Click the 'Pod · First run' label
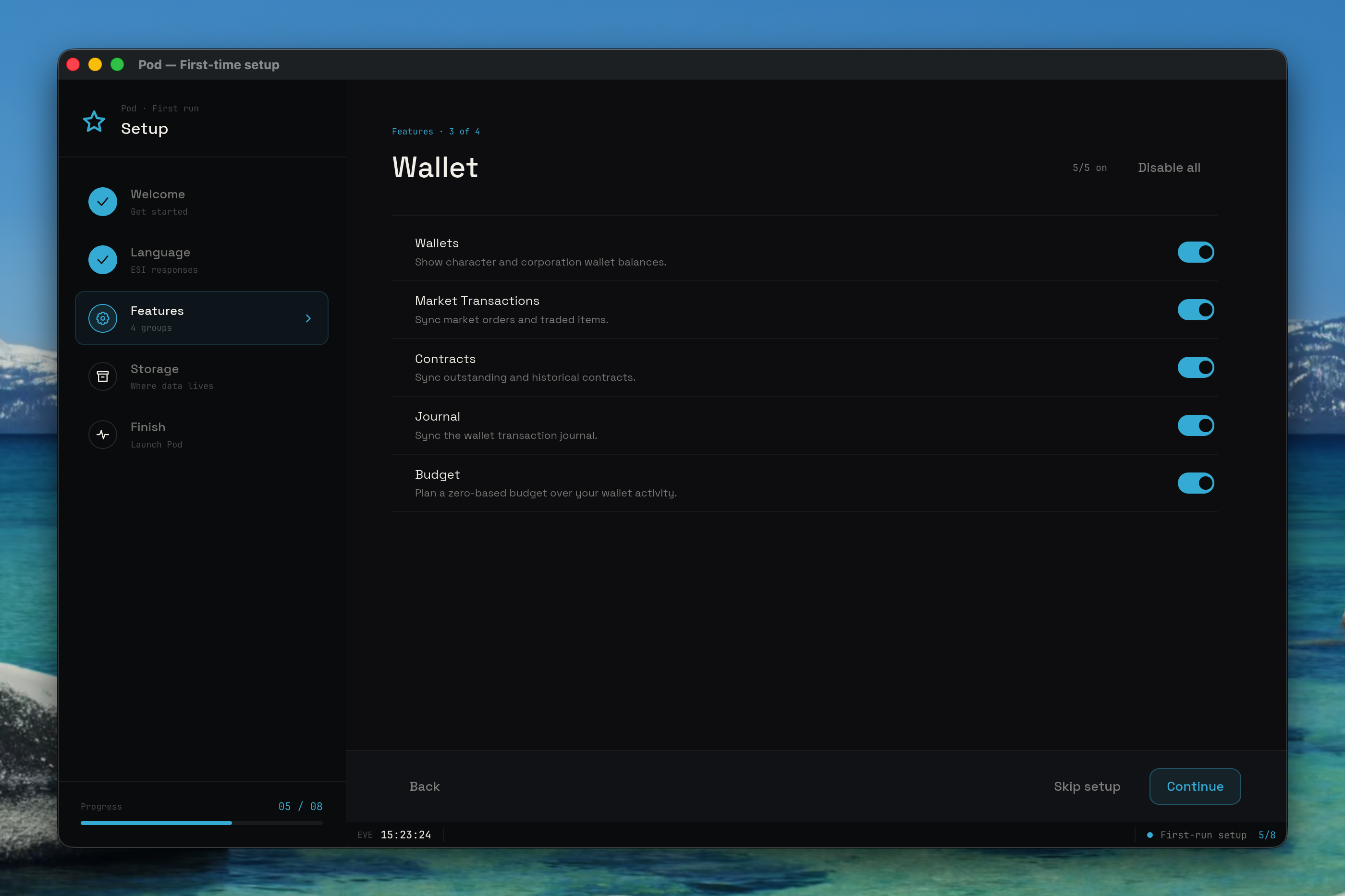The width and height of the screenshot is (1345, 896). click(160, 109)
